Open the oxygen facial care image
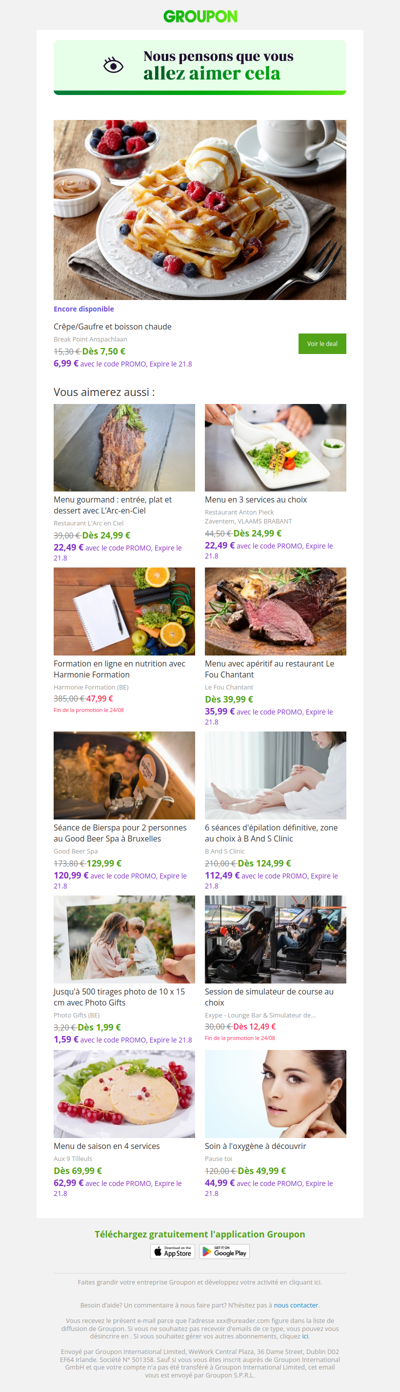 coord(275,1094)
